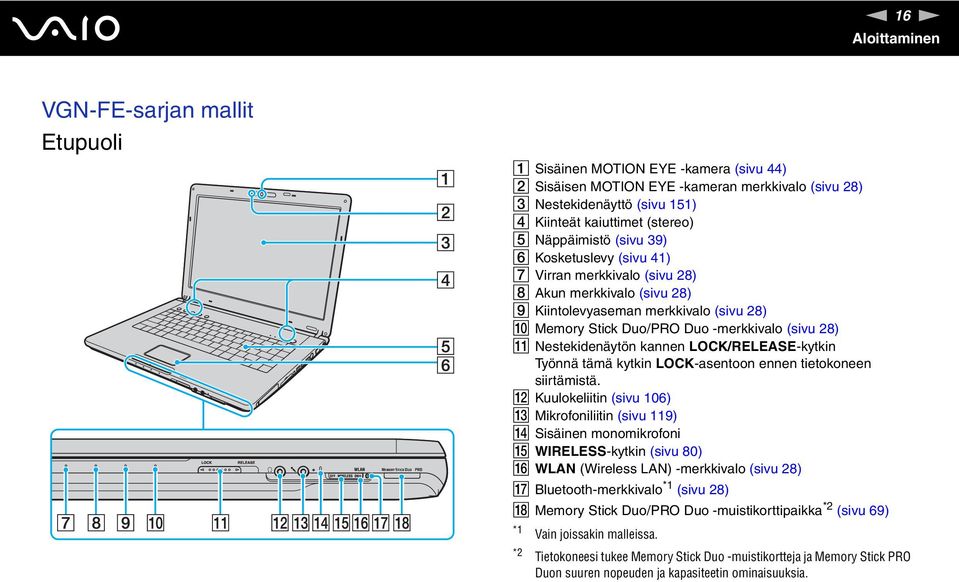This screenshot has width=959, height=582.
Task: Open the (sivu 151) link for Nestekidenäyttö
Action: point(666,204)
